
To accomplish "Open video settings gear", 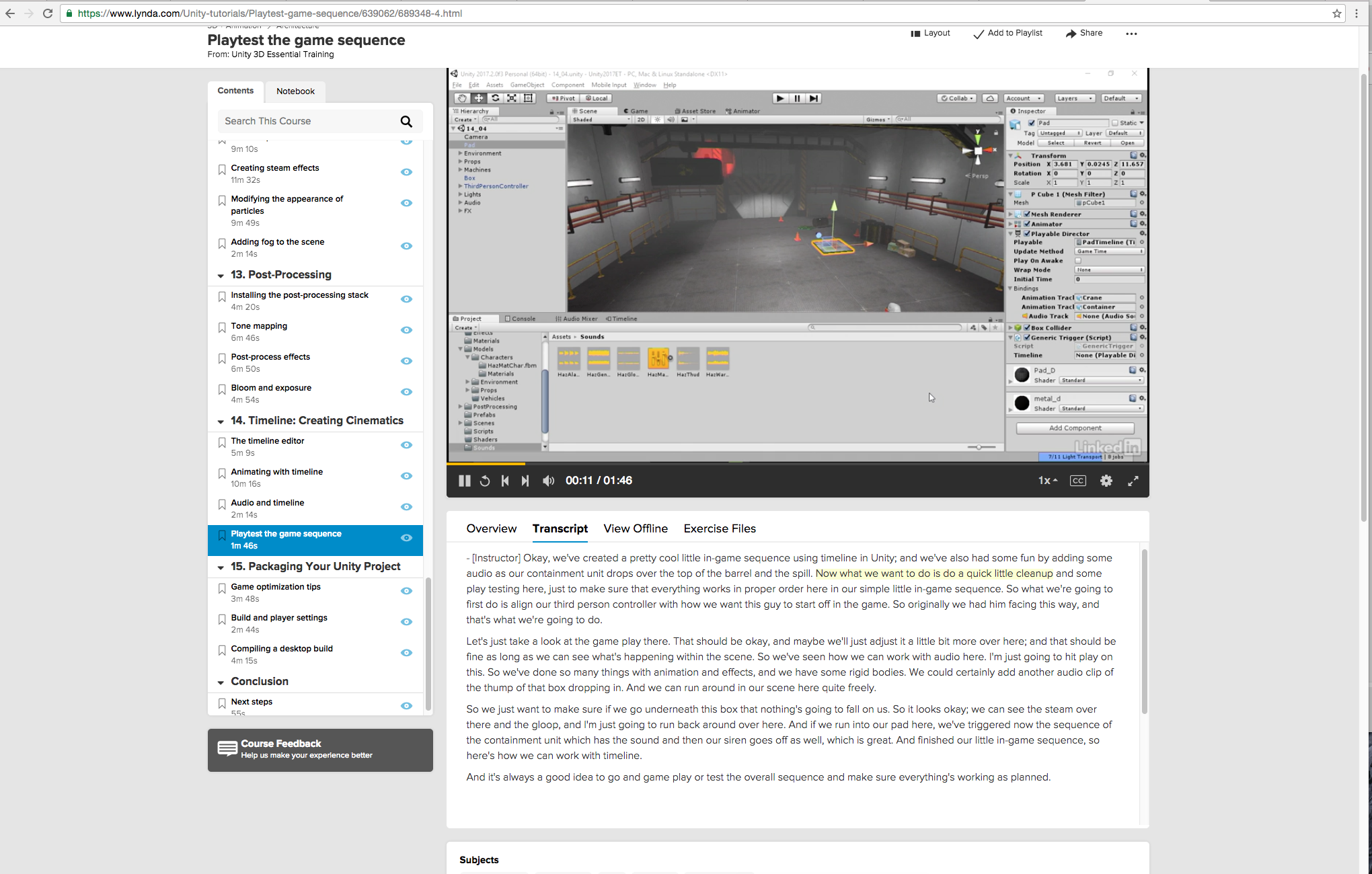I will click(1106, 481).
